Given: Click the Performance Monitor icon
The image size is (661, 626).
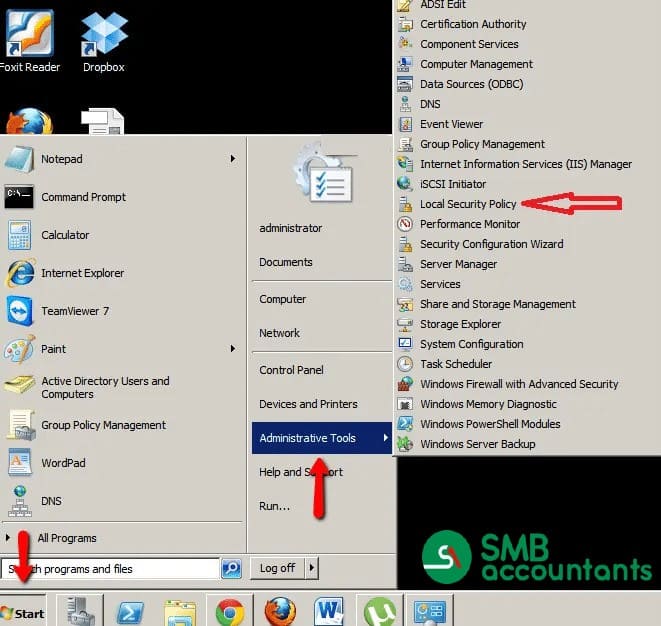Looking at the screenshot, I should click(x=405, y=224).
